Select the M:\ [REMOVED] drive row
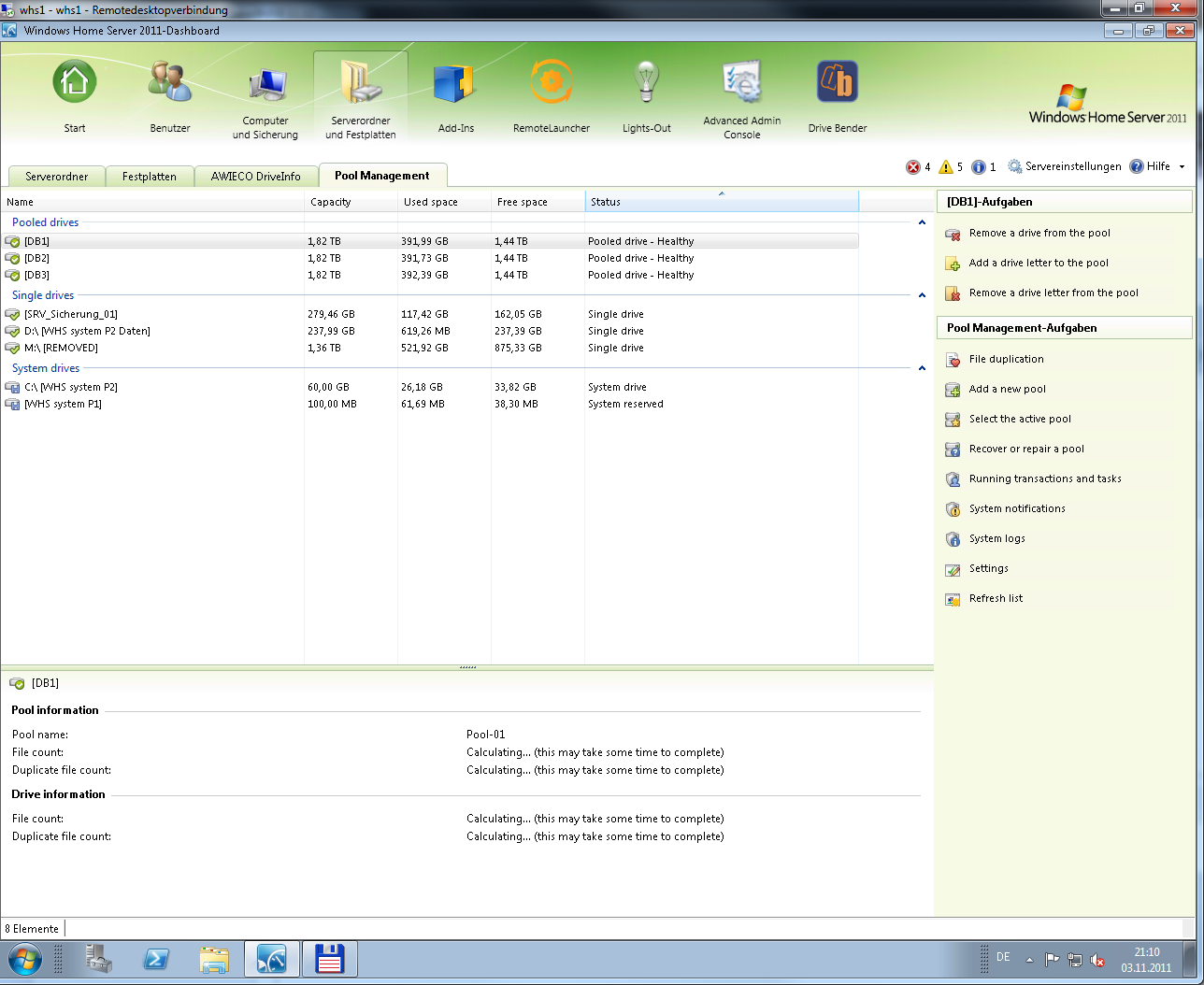 tap(430, 348)
